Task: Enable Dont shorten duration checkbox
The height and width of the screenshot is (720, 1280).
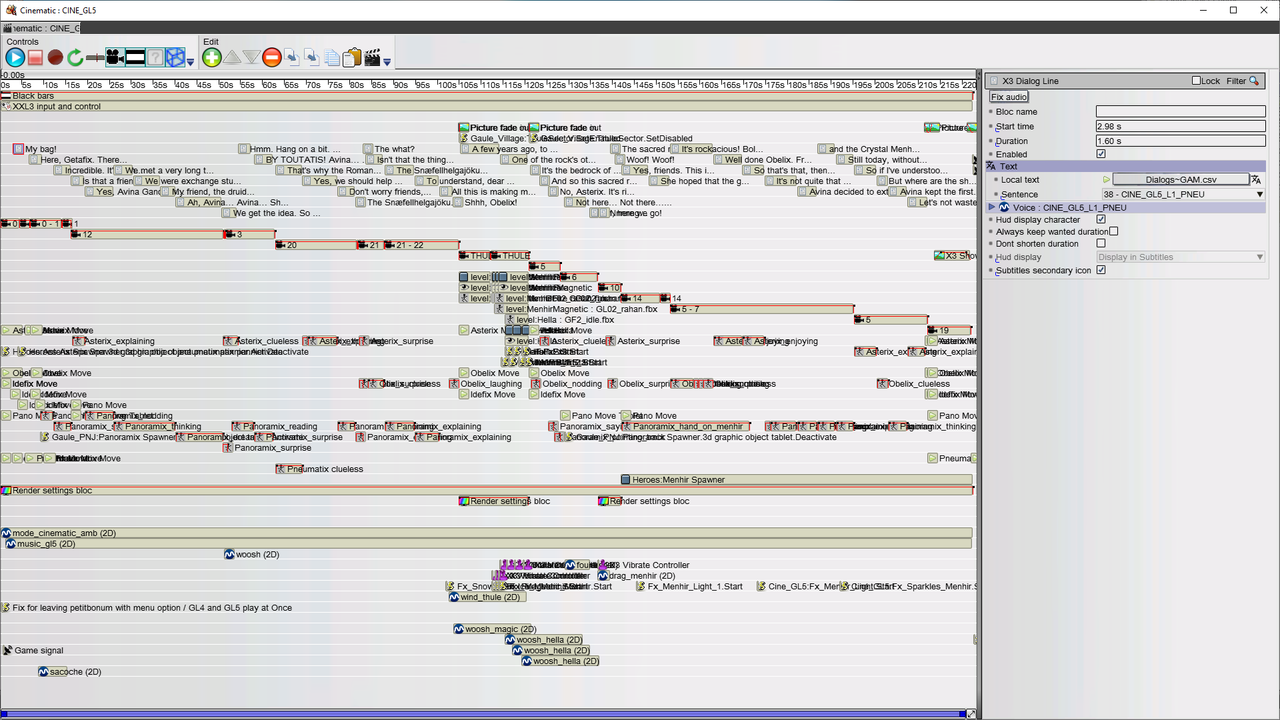Action: click(1101, 243)
